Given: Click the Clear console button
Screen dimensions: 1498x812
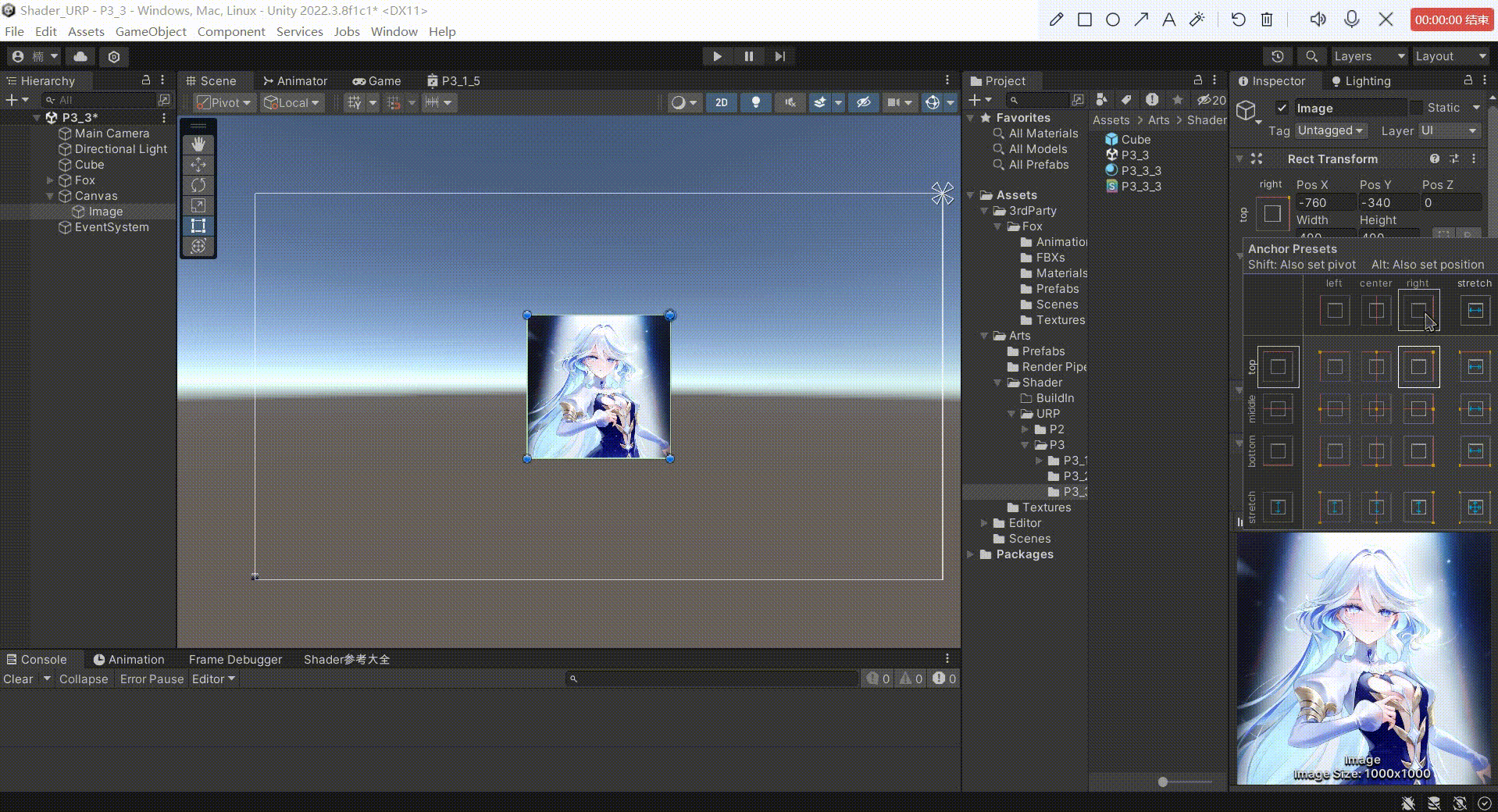Looking at the screenshot, I should (x=18, y=678).
